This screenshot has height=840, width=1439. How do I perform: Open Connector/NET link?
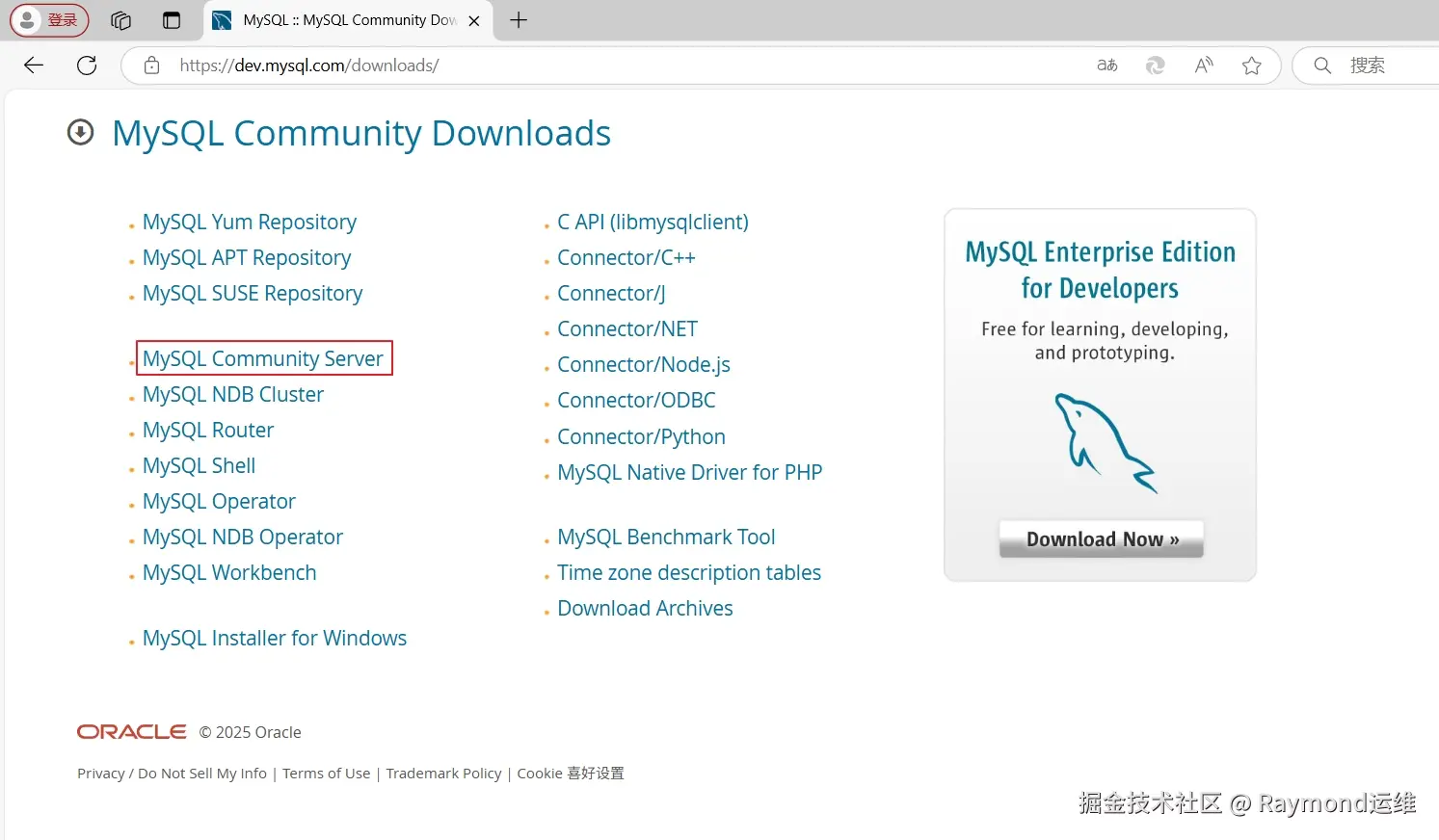(x=627, y=329)
